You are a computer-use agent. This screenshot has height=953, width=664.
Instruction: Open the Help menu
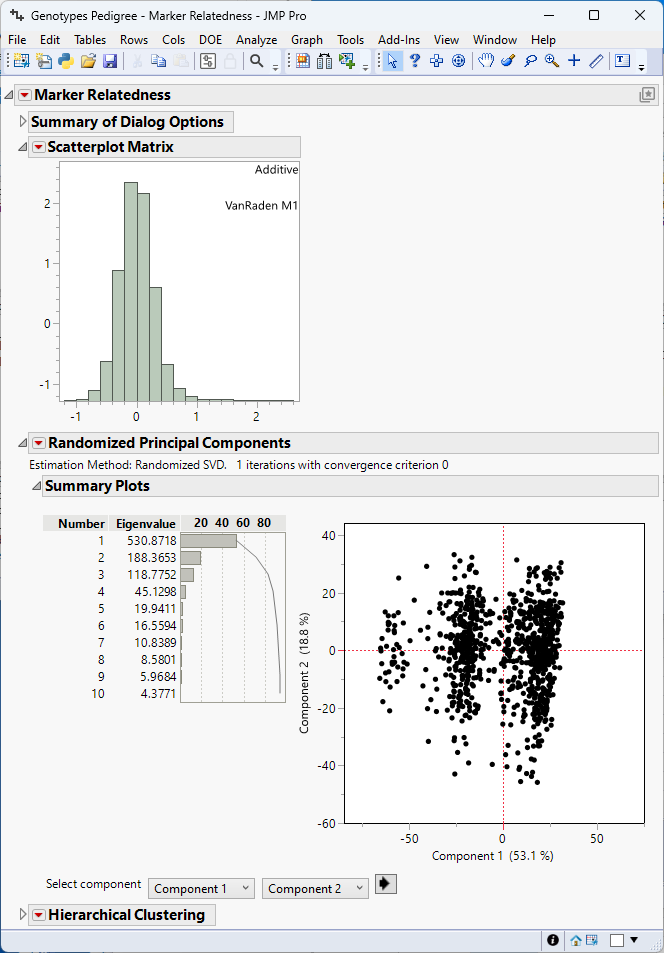pos(543,40)
